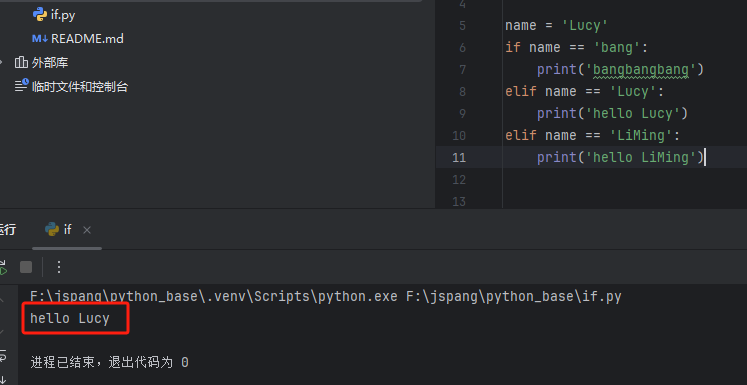
Task: Select 临时文件和控制台 node in project tree
Action: (x=80, y=87)
